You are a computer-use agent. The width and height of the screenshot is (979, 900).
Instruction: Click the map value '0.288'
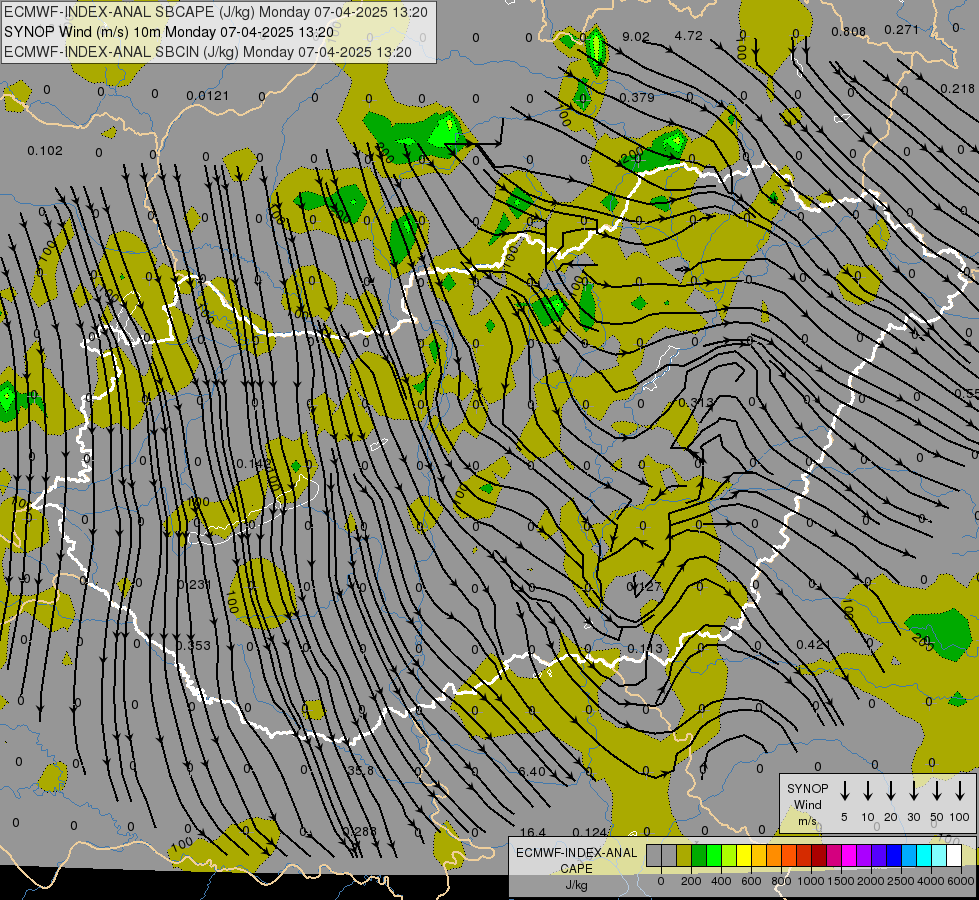click(x=360, y=831)
